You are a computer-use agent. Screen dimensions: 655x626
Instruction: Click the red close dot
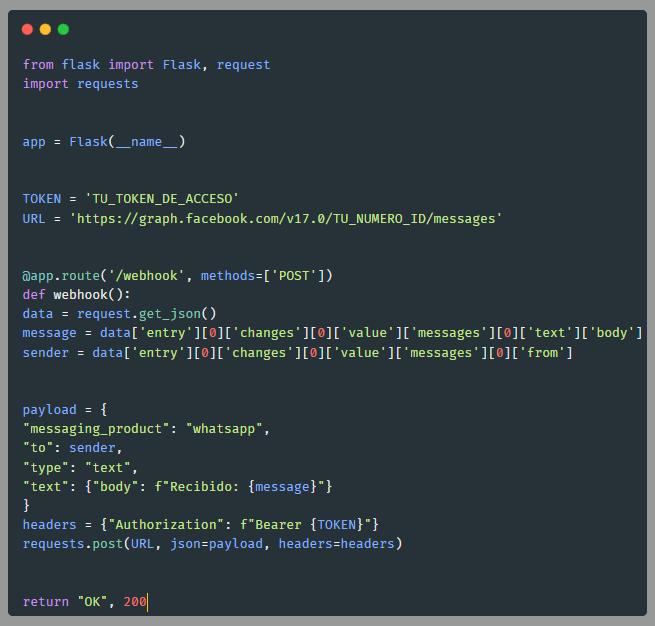click(x=27, y=29)
